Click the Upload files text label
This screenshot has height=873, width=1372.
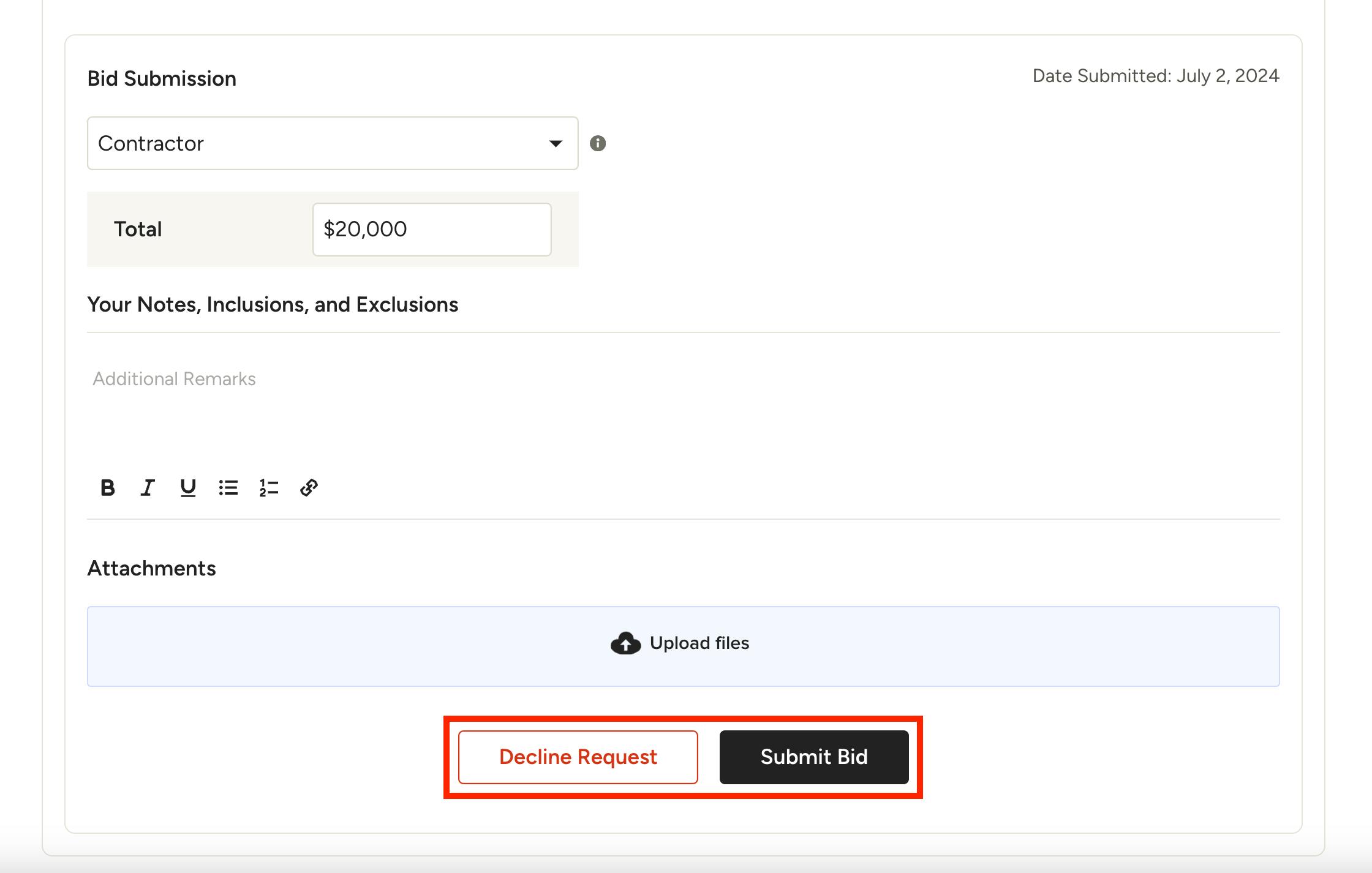(x=699, y=643)
